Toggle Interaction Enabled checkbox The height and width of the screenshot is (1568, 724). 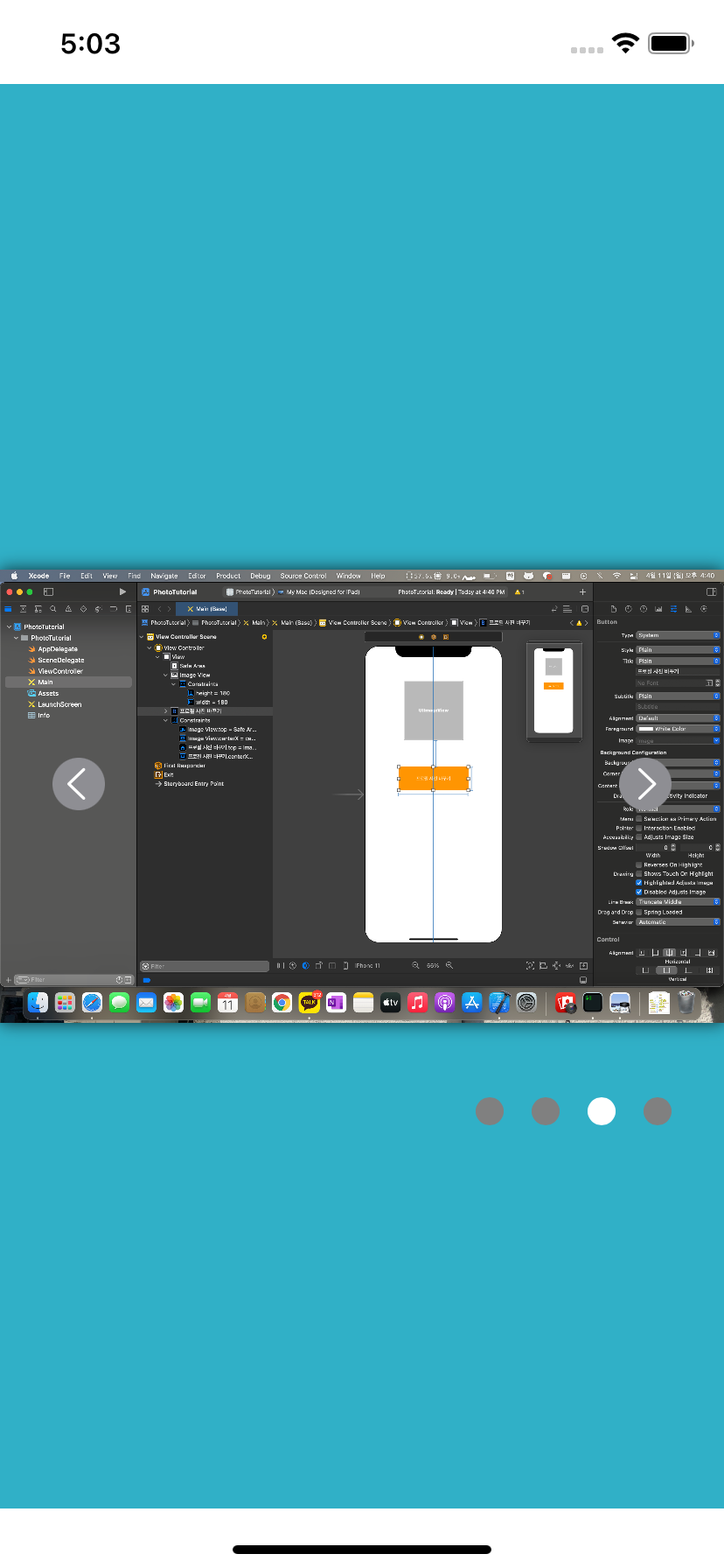(x=639, y=828)
